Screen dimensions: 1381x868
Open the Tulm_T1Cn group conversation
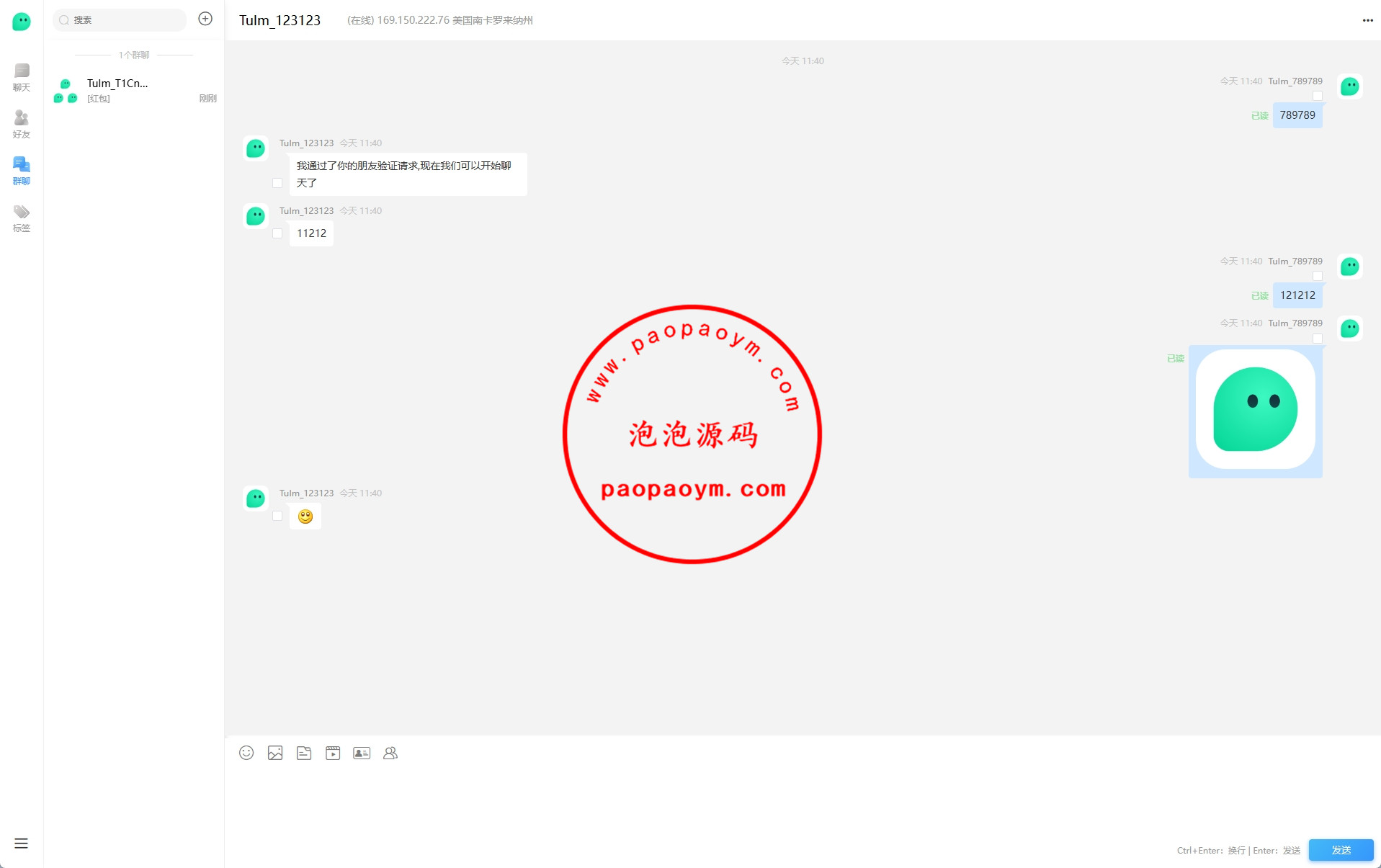[x=134, y=90]
